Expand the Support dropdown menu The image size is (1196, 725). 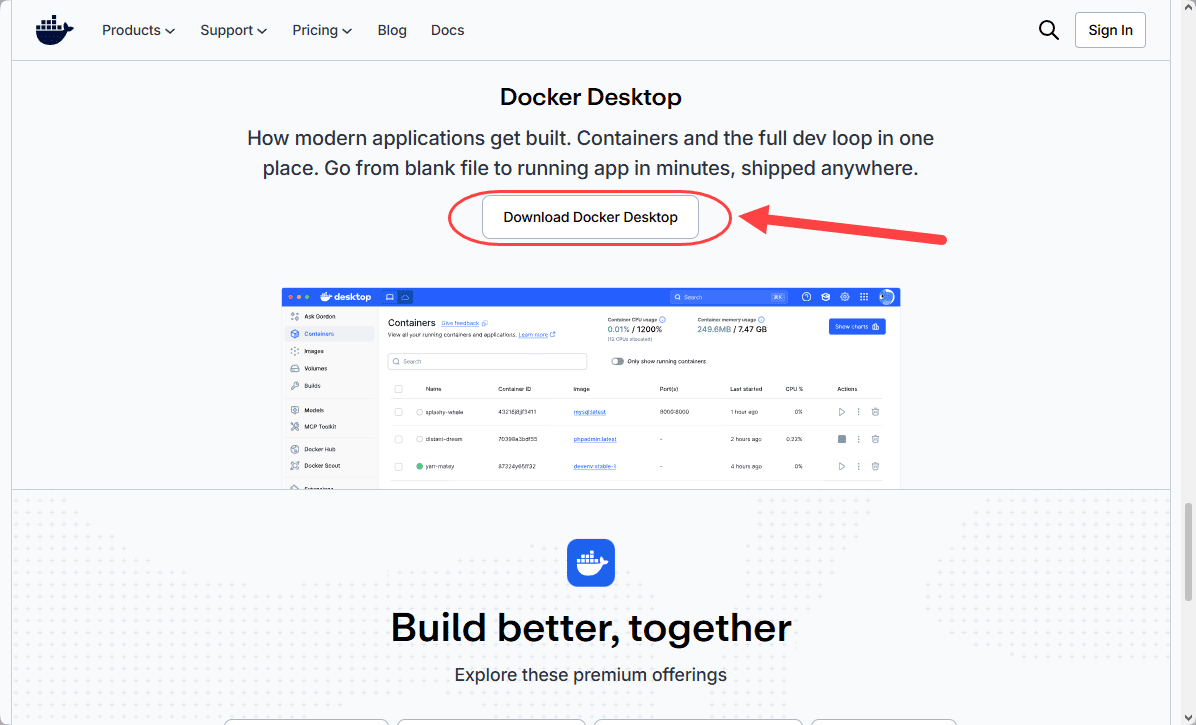(233, 30)
